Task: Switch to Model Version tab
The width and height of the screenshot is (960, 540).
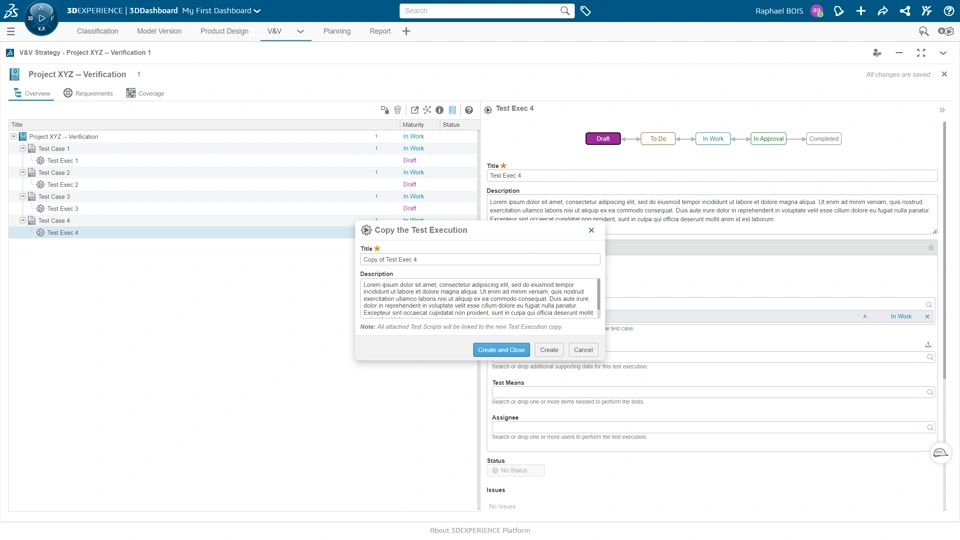Action: [159, 31]
